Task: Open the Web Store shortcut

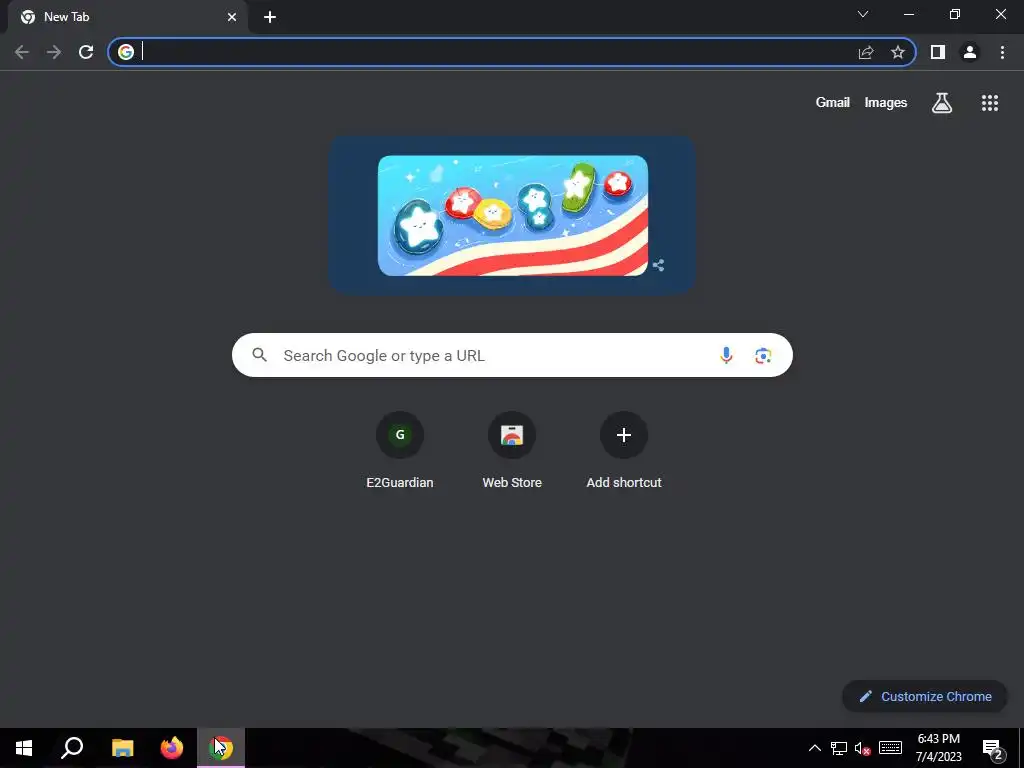Action: click(x=512, y=451)
